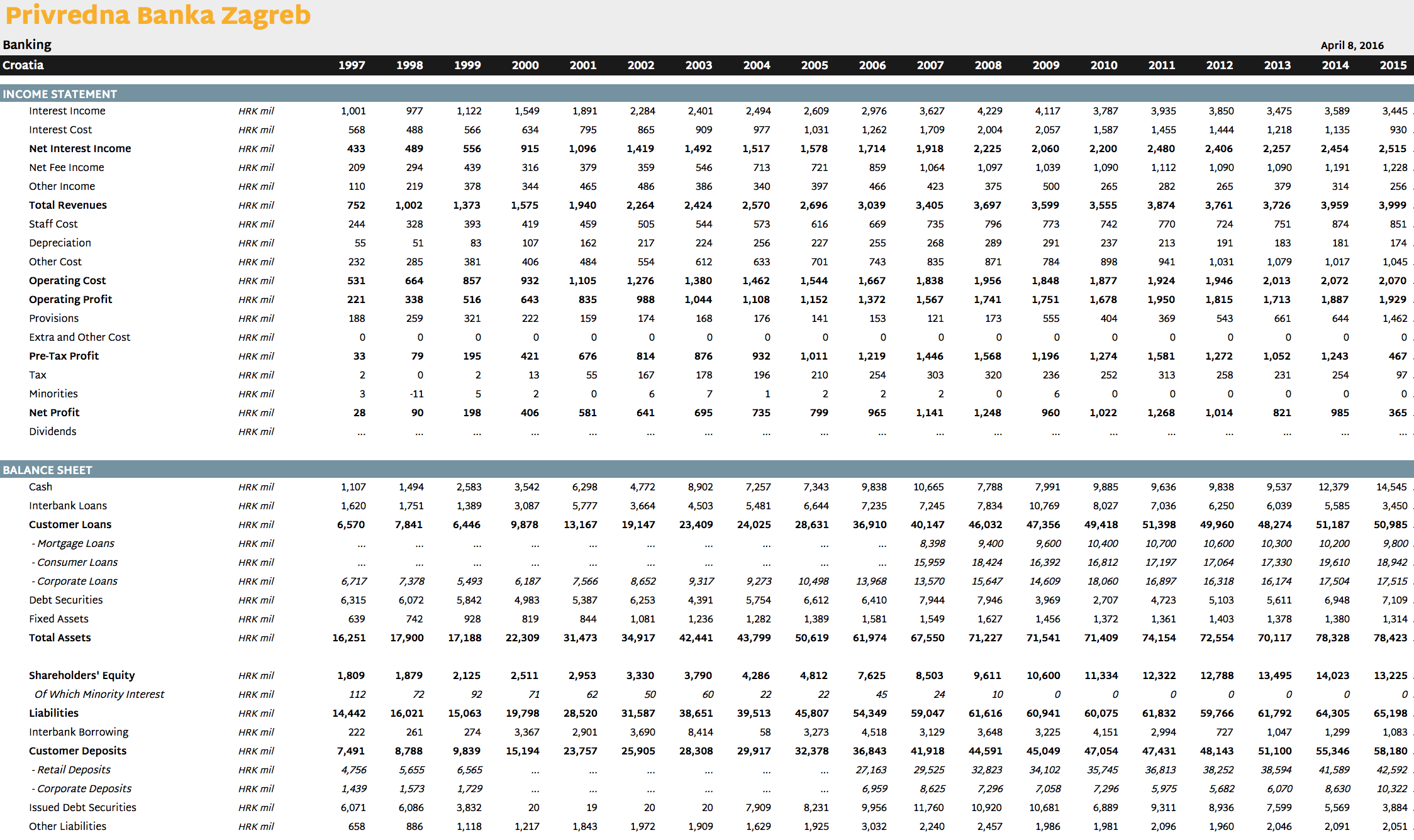Select the Customer Deposits row label

tap(77, 751)
